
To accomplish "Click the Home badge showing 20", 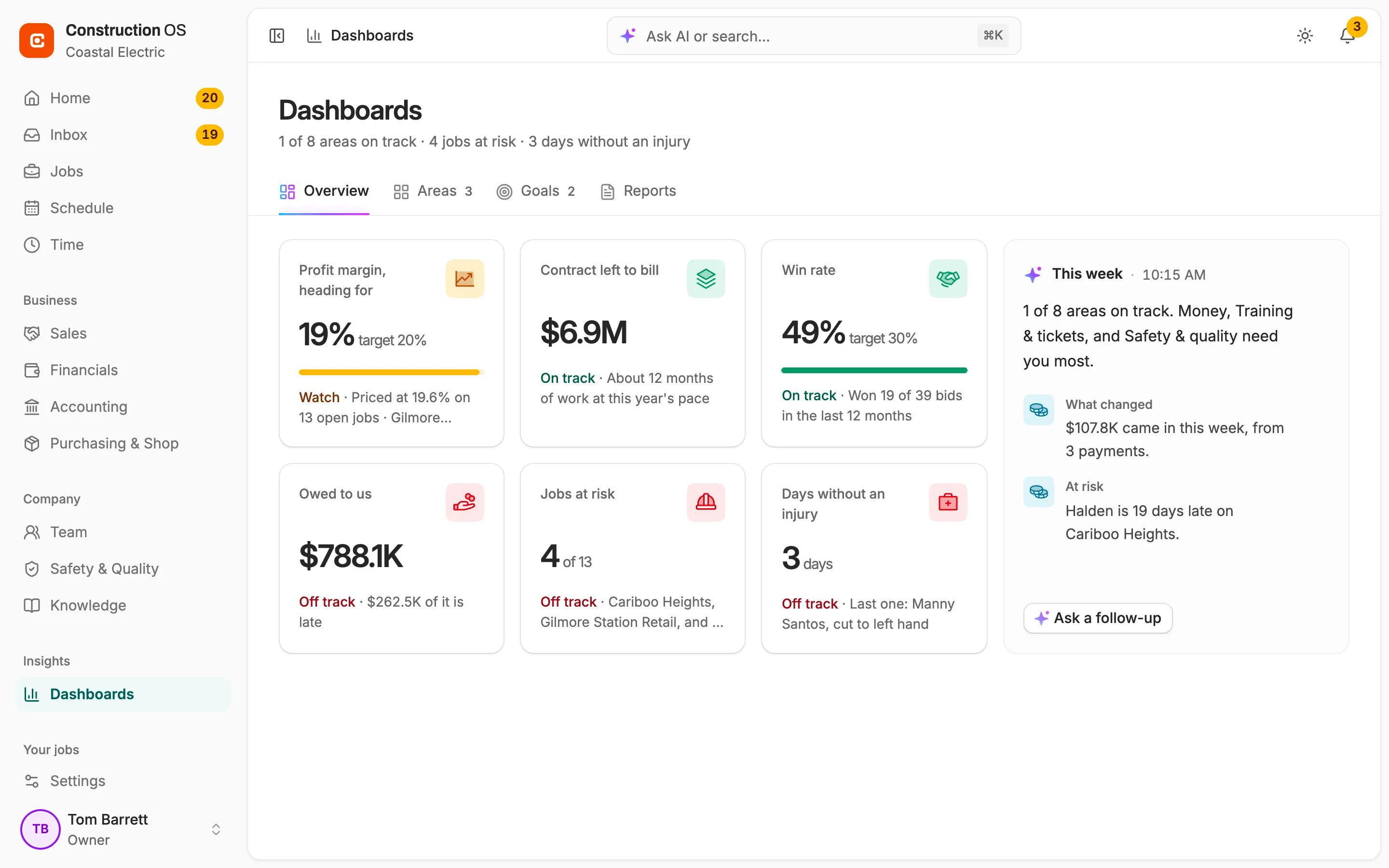I will click(209, 98).
